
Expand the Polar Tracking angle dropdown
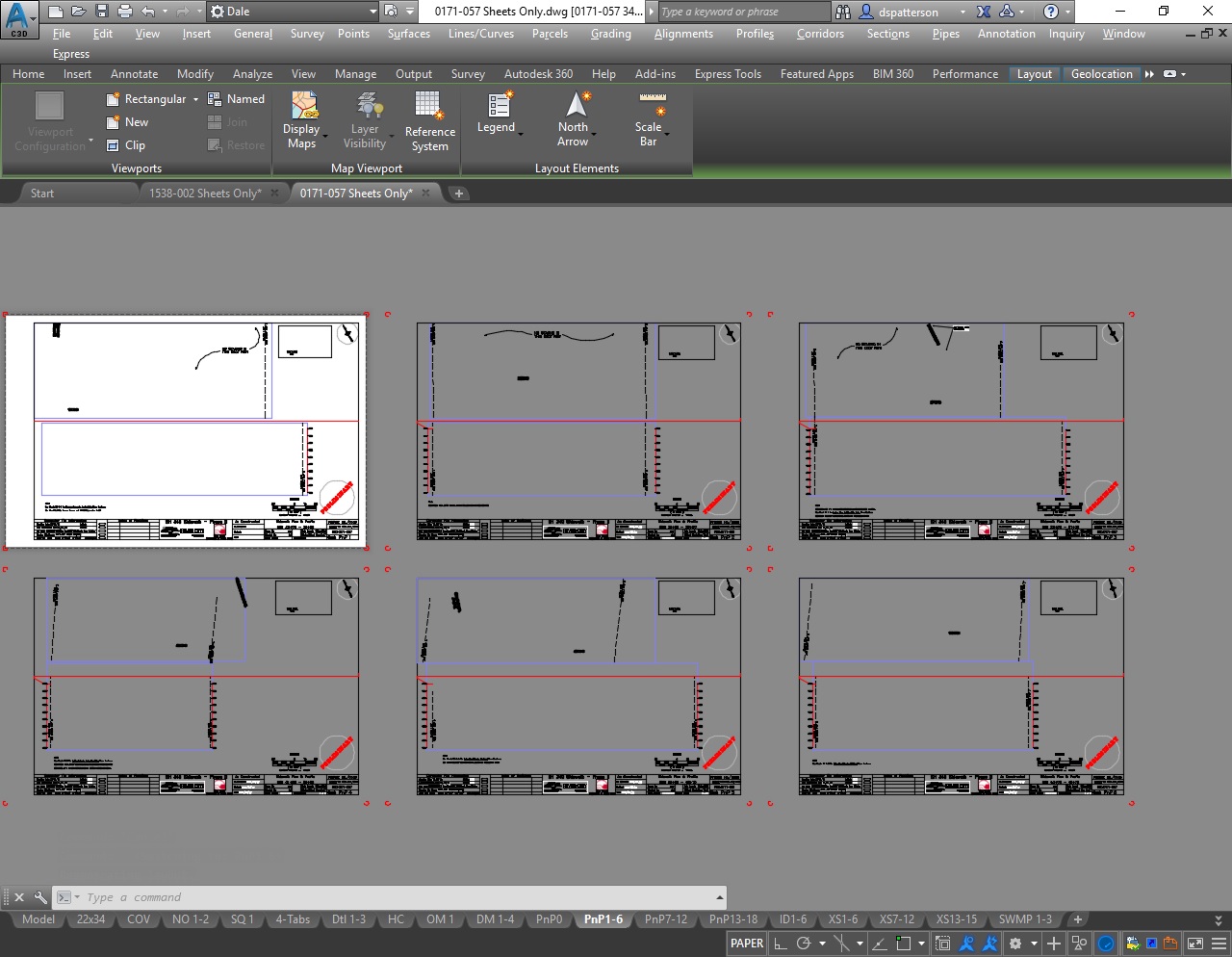point(822,944)
